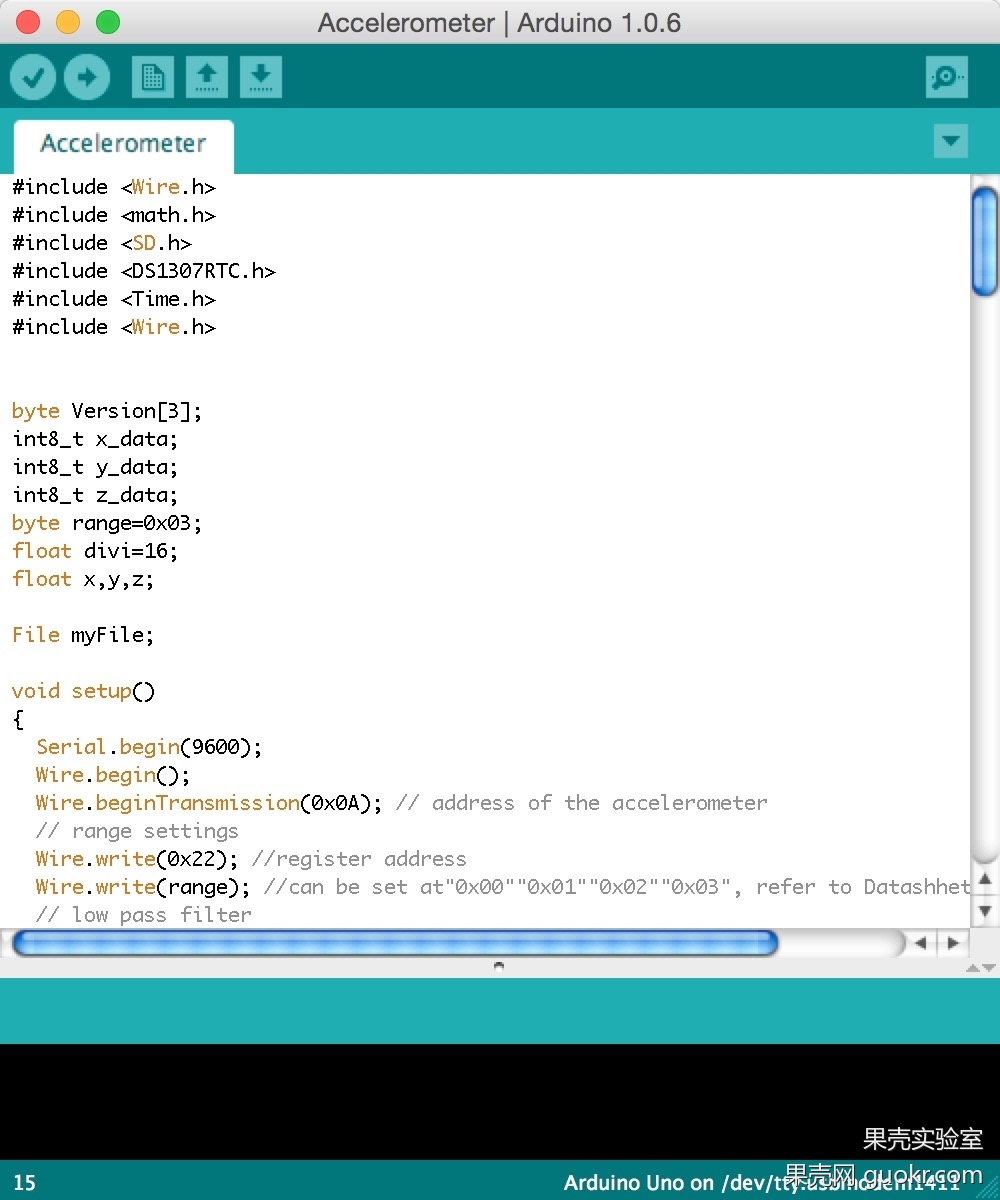Open a sketch with the up-arrow icon

[207, 77]
